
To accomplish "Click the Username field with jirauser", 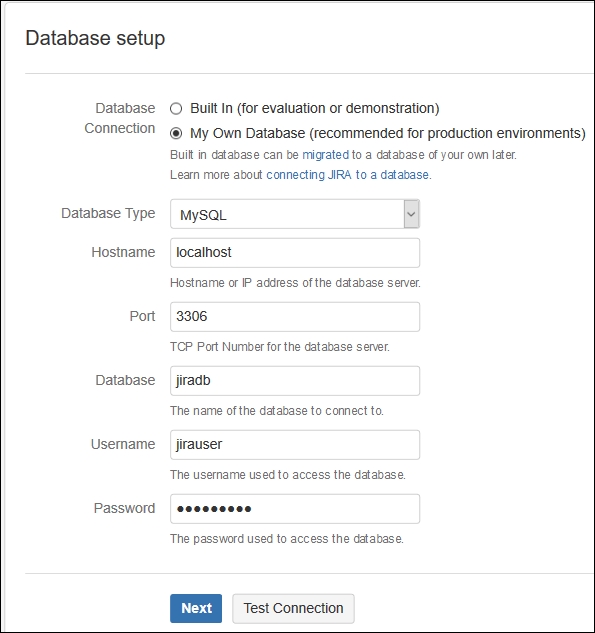I will tap(295, 445).
